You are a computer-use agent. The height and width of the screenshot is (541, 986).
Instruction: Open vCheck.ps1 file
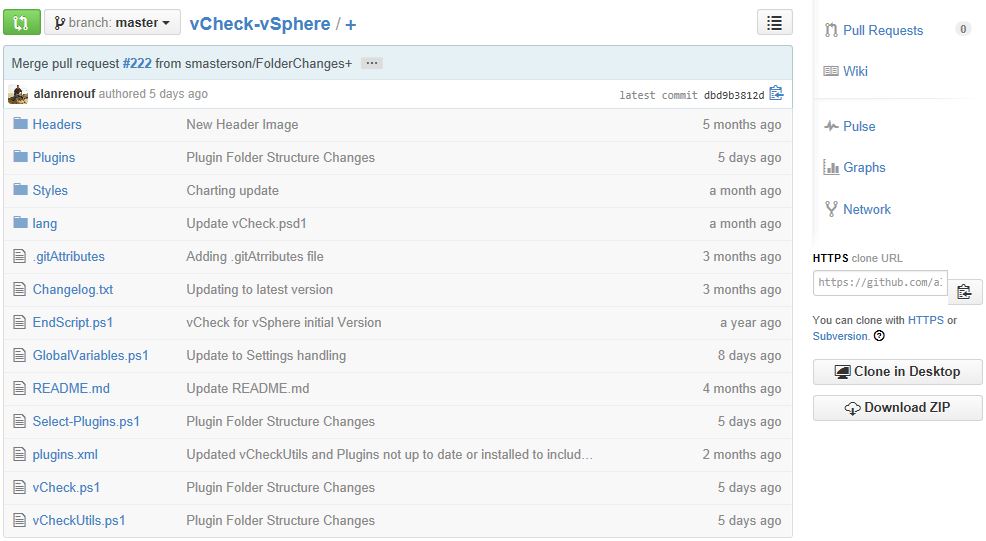click(x=67, y=488)
